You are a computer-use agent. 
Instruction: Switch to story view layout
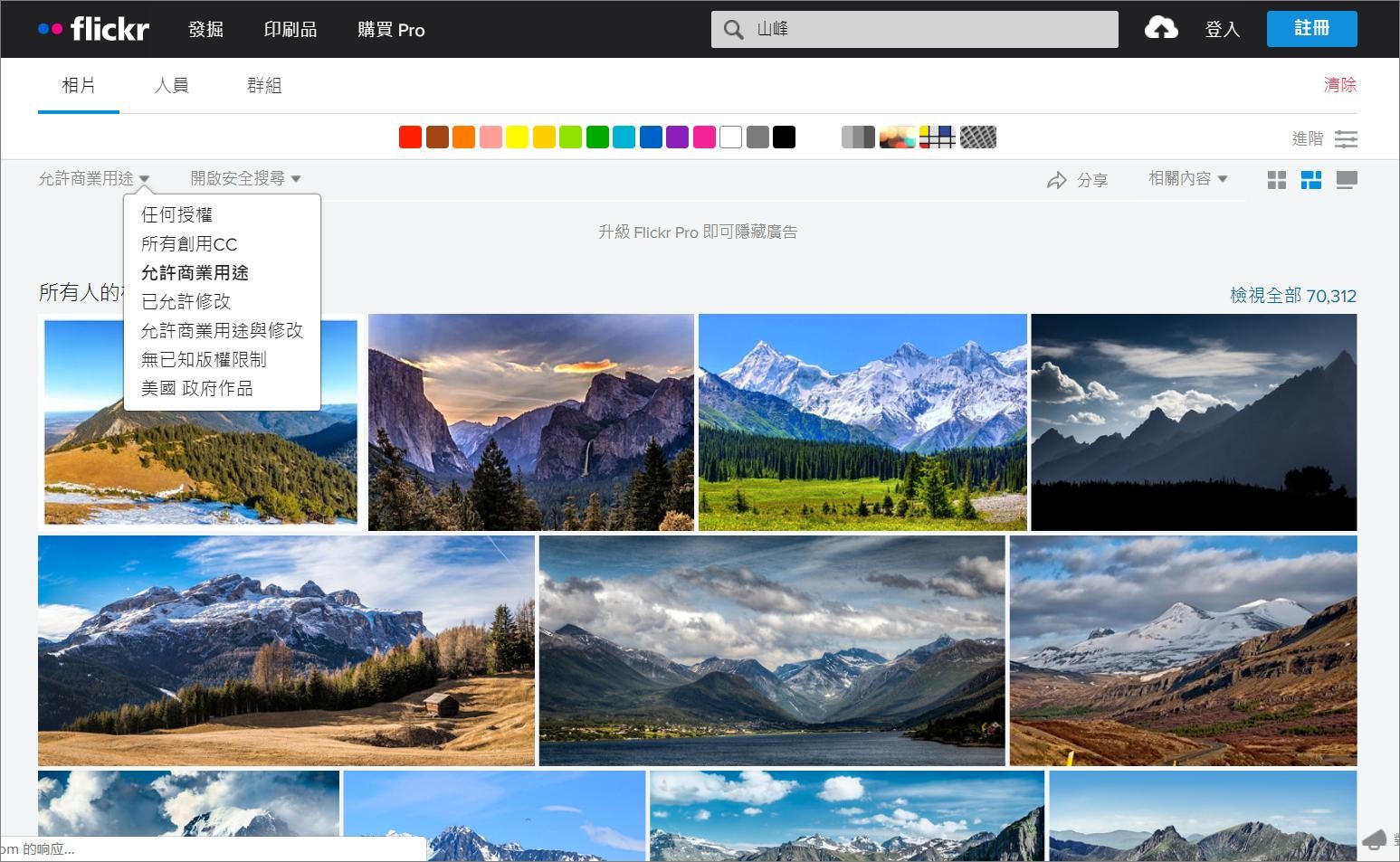[1346, 180]
